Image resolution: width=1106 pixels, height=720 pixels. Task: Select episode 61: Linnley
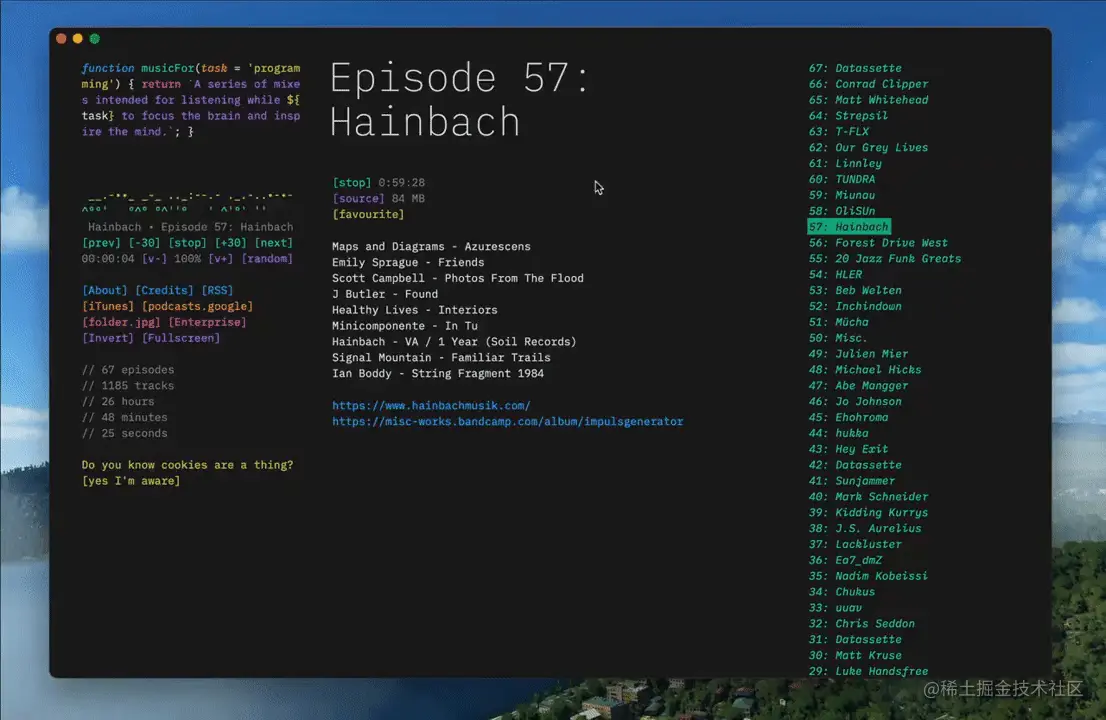pyautogui.click(x=845, y=164)
